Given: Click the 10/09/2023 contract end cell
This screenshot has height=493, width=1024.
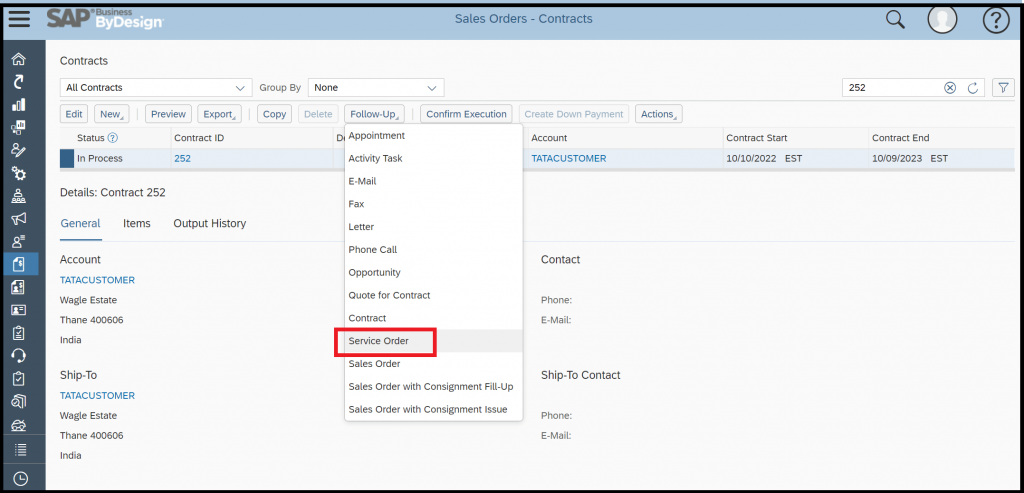Looking at the screenshot, I should click(910, 158).
